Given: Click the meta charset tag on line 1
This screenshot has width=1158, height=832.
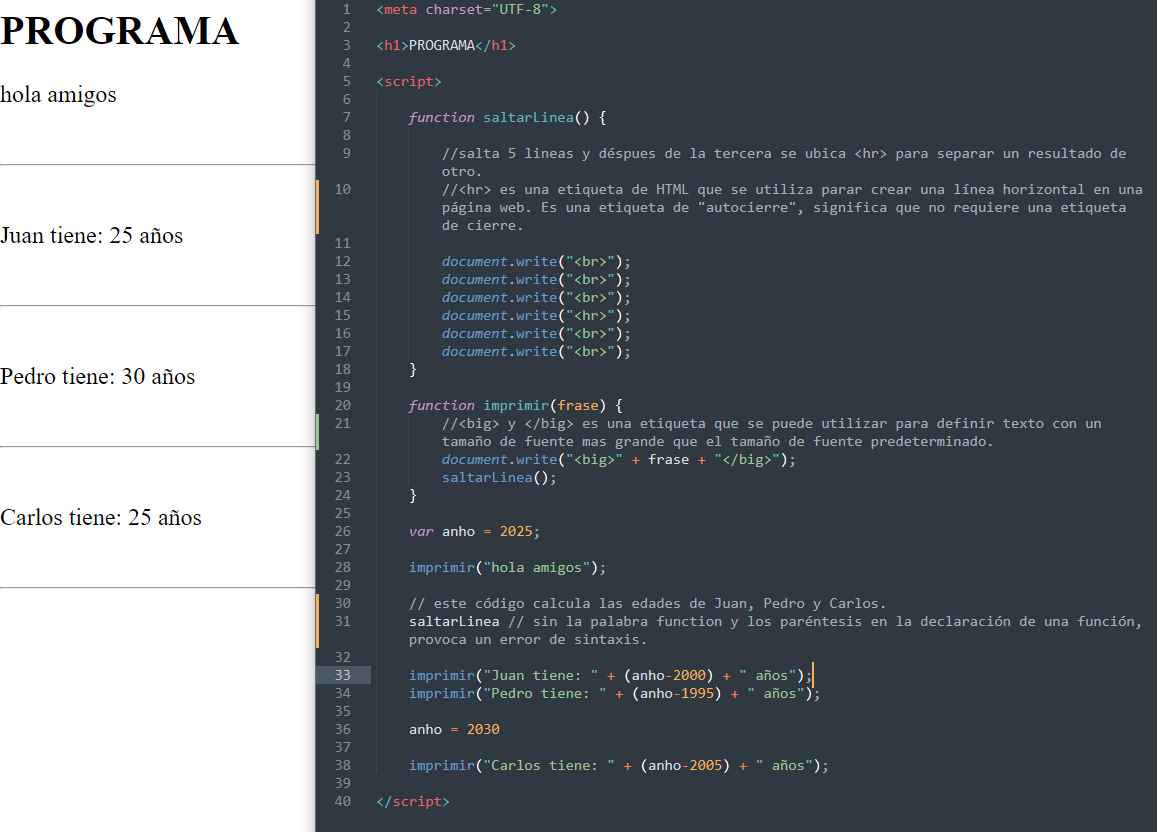Looking at the screenshot, I should 467,10.
